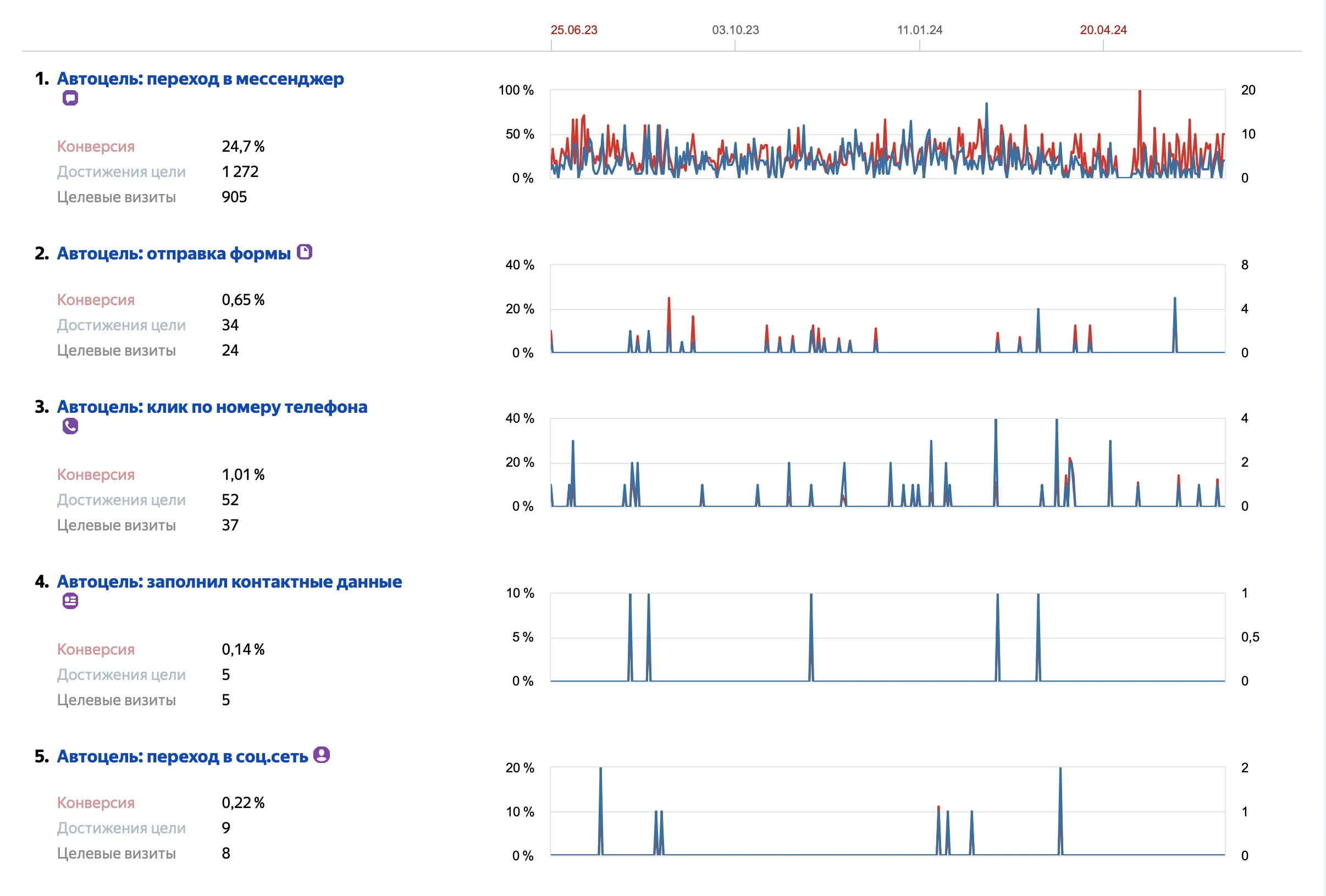Click '100 %' axis label on messenger chart
The height and width of the screenshot is (896, 1326).
coord(516,90)
